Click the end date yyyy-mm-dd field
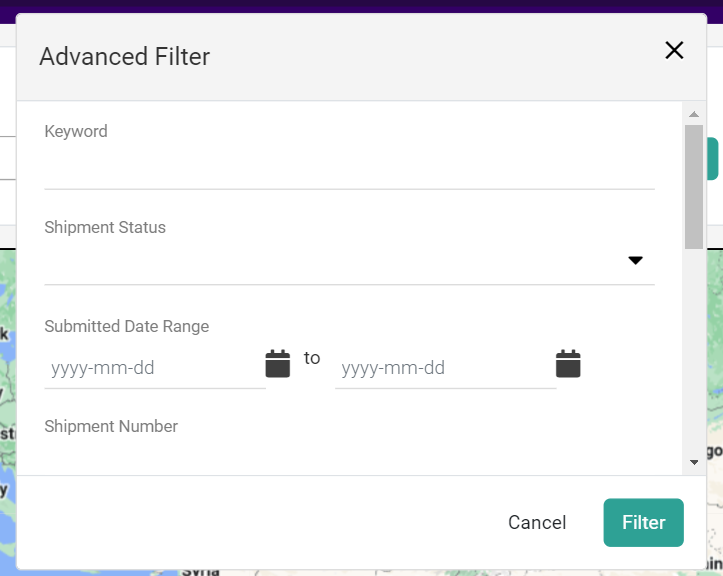723x576 pixels. (x=445, y=368)
